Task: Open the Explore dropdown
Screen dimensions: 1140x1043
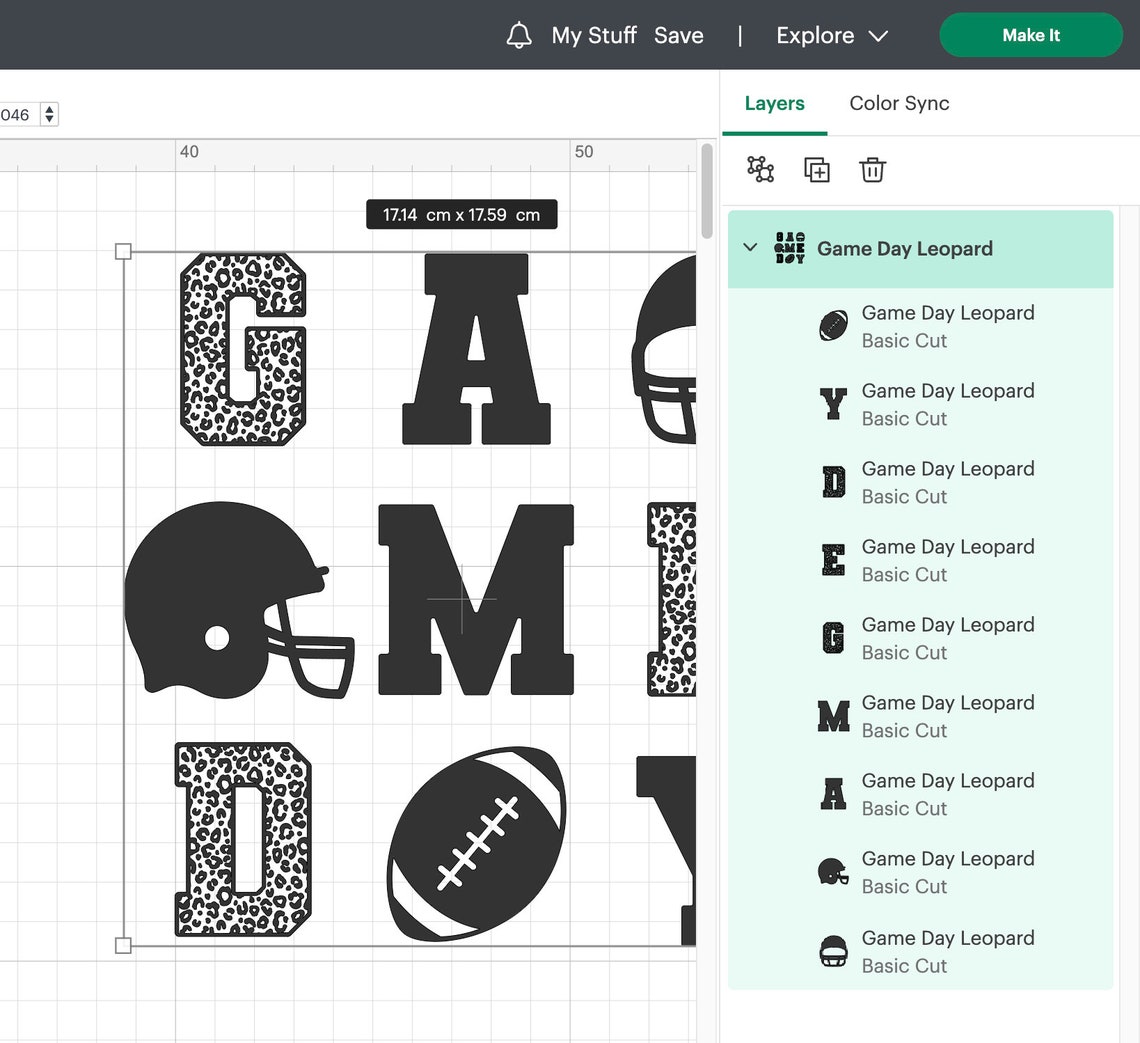Action: [x=831, y=35]
